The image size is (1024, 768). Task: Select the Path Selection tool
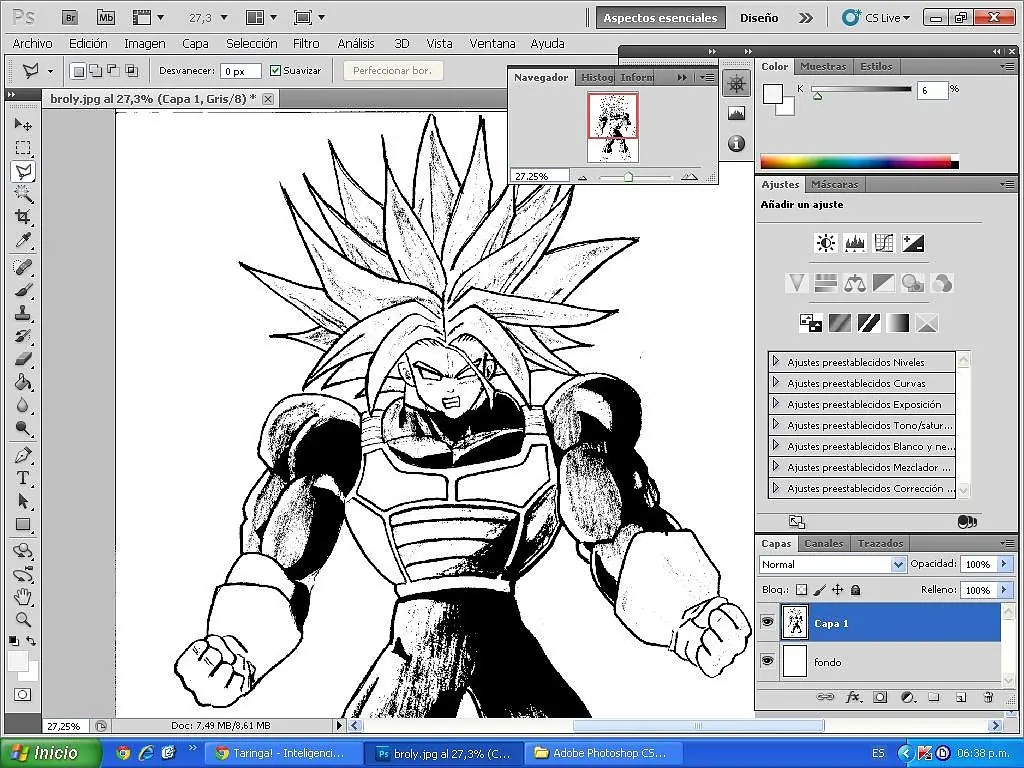click(x=23, y=502)
